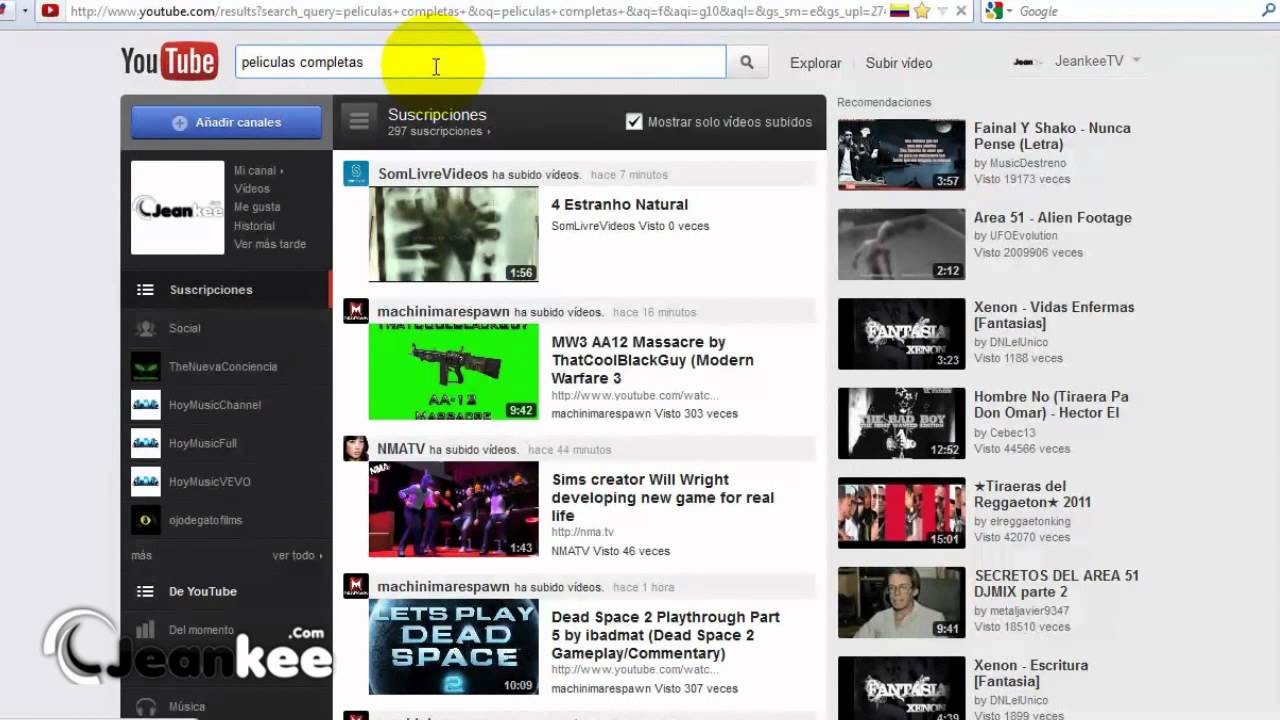
Task: Open the Explorar tab
Action: point(815,63)
